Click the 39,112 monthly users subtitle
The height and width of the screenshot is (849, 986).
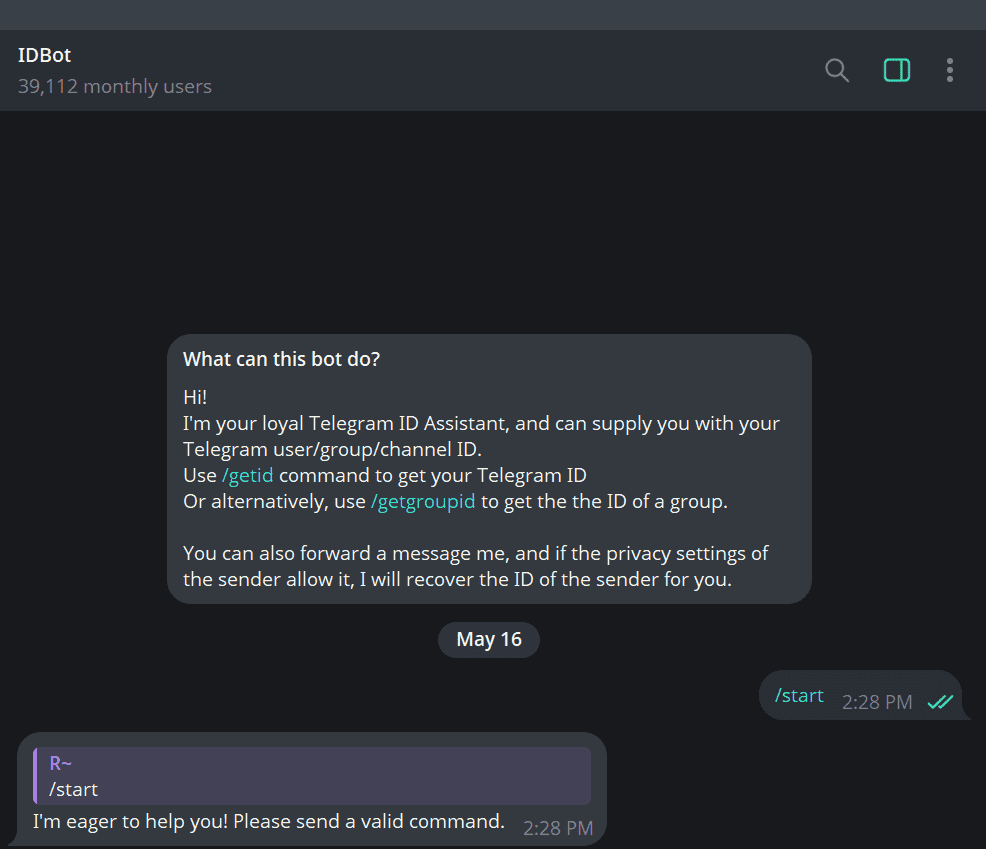point(114,86)
